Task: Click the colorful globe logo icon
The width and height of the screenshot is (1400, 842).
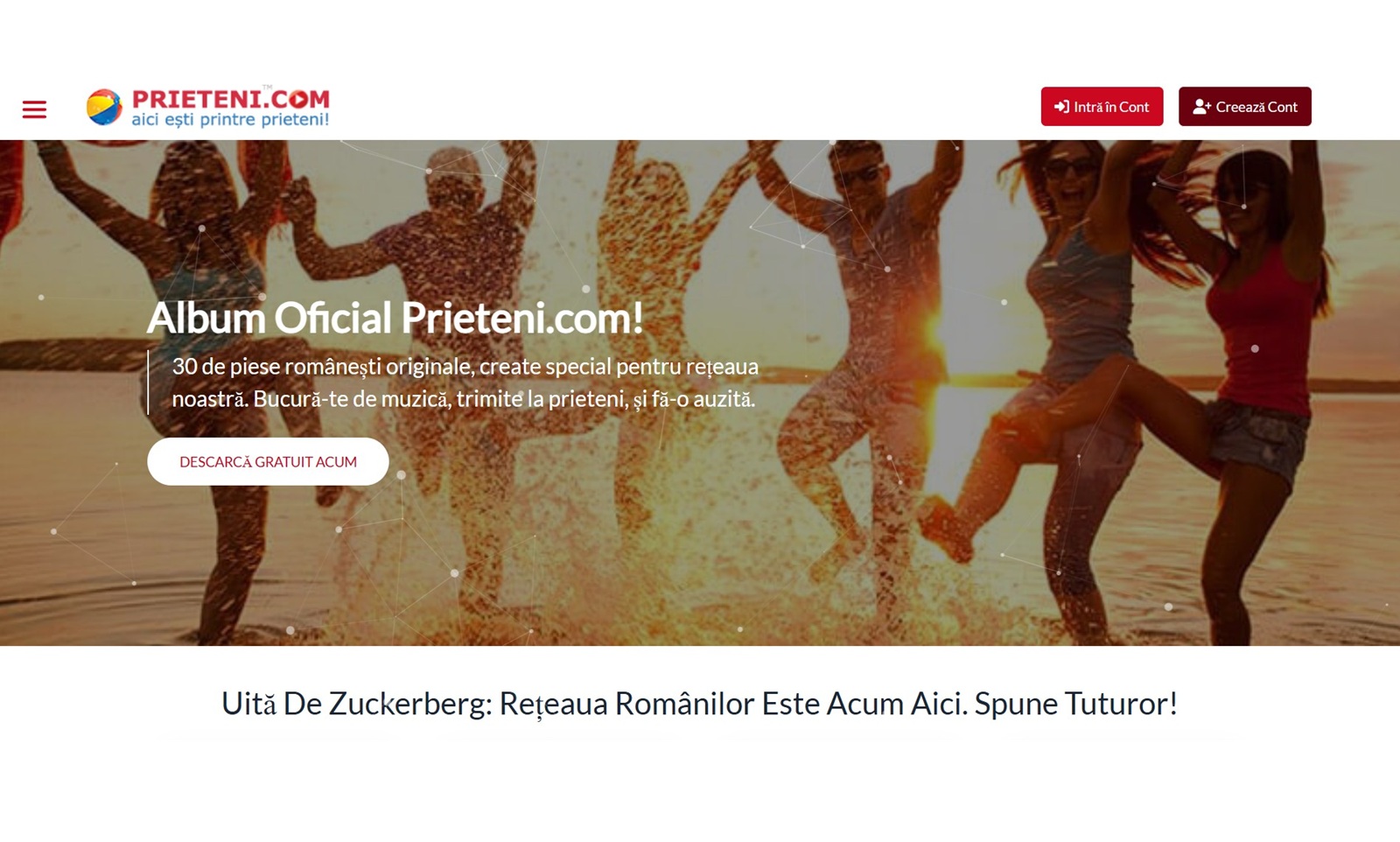Action: [104, 107]
